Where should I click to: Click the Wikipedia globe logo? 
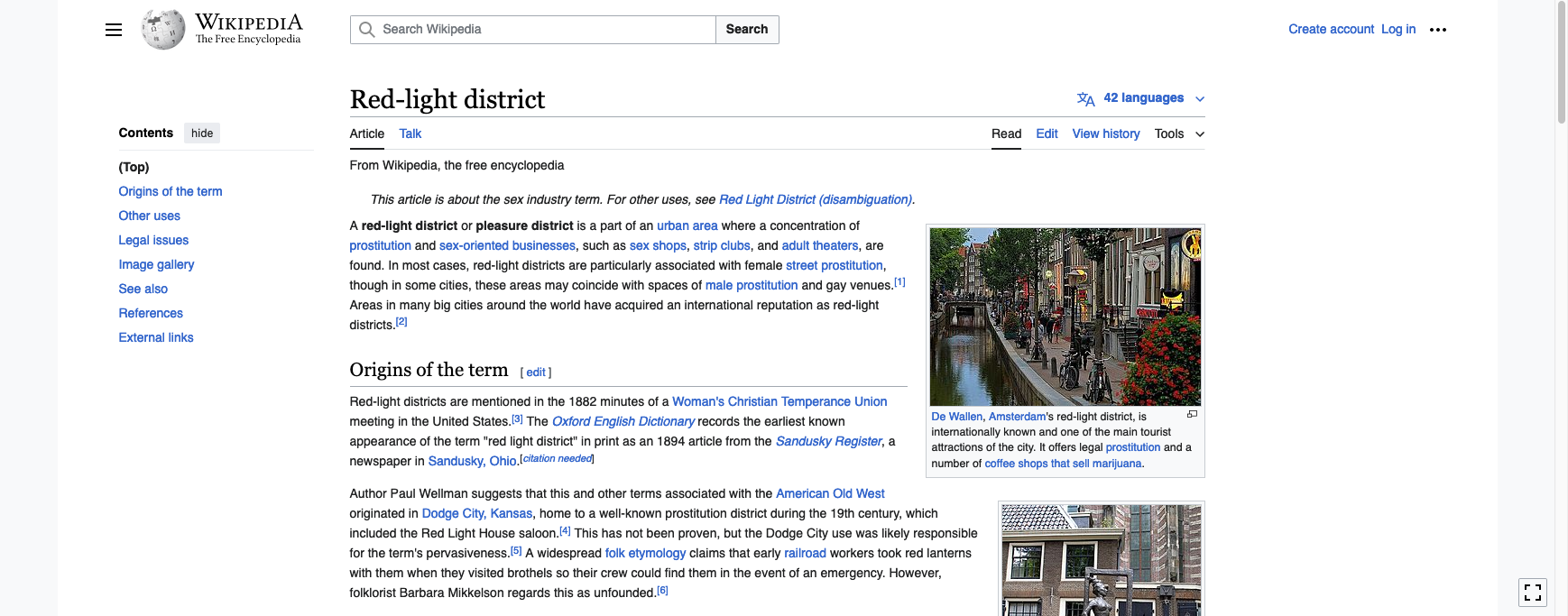pyautogui.click(x=163, y=30)
